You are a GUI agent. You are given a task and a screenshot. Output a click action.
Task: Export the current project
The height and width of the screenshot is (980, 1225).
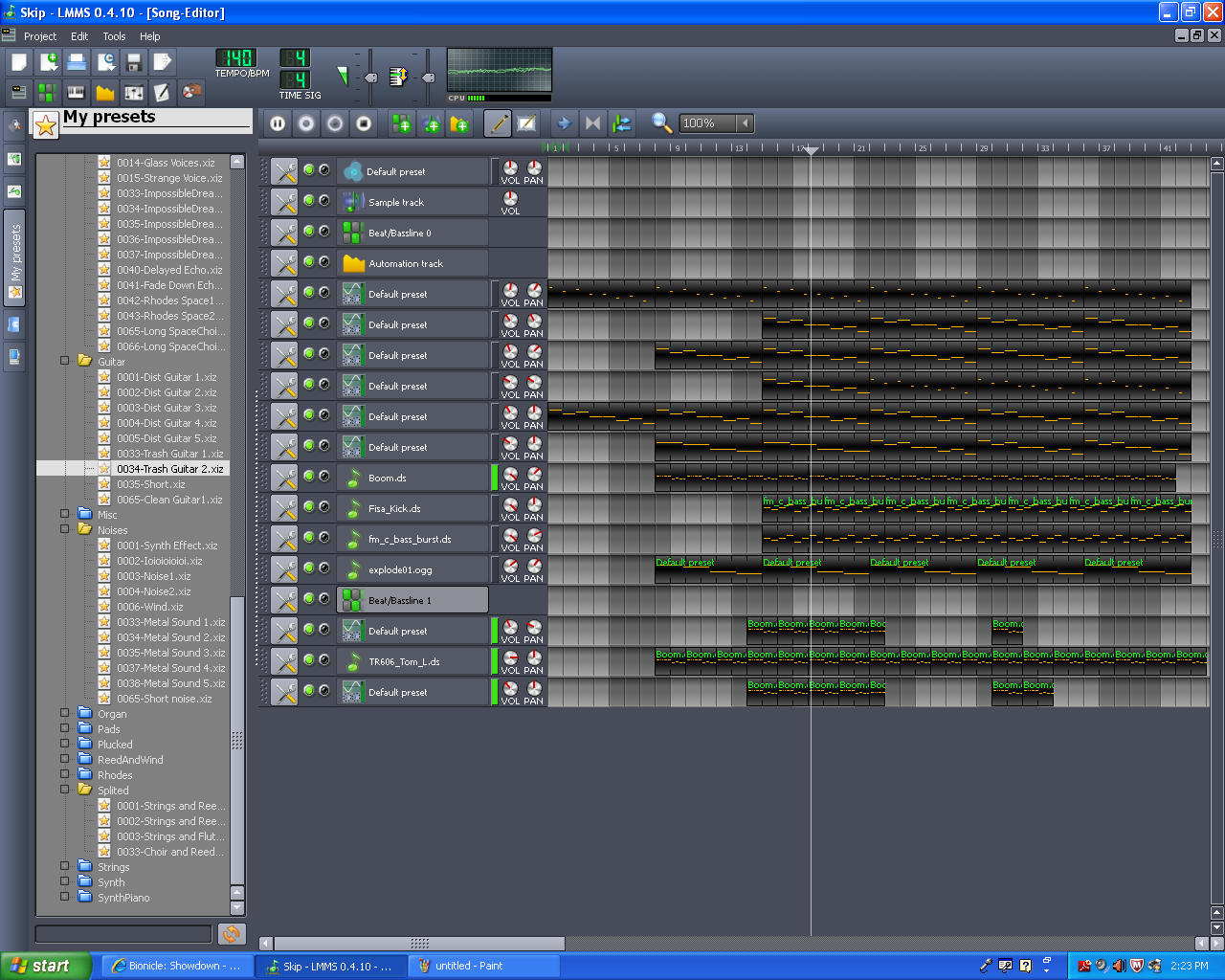click(163, 62)
